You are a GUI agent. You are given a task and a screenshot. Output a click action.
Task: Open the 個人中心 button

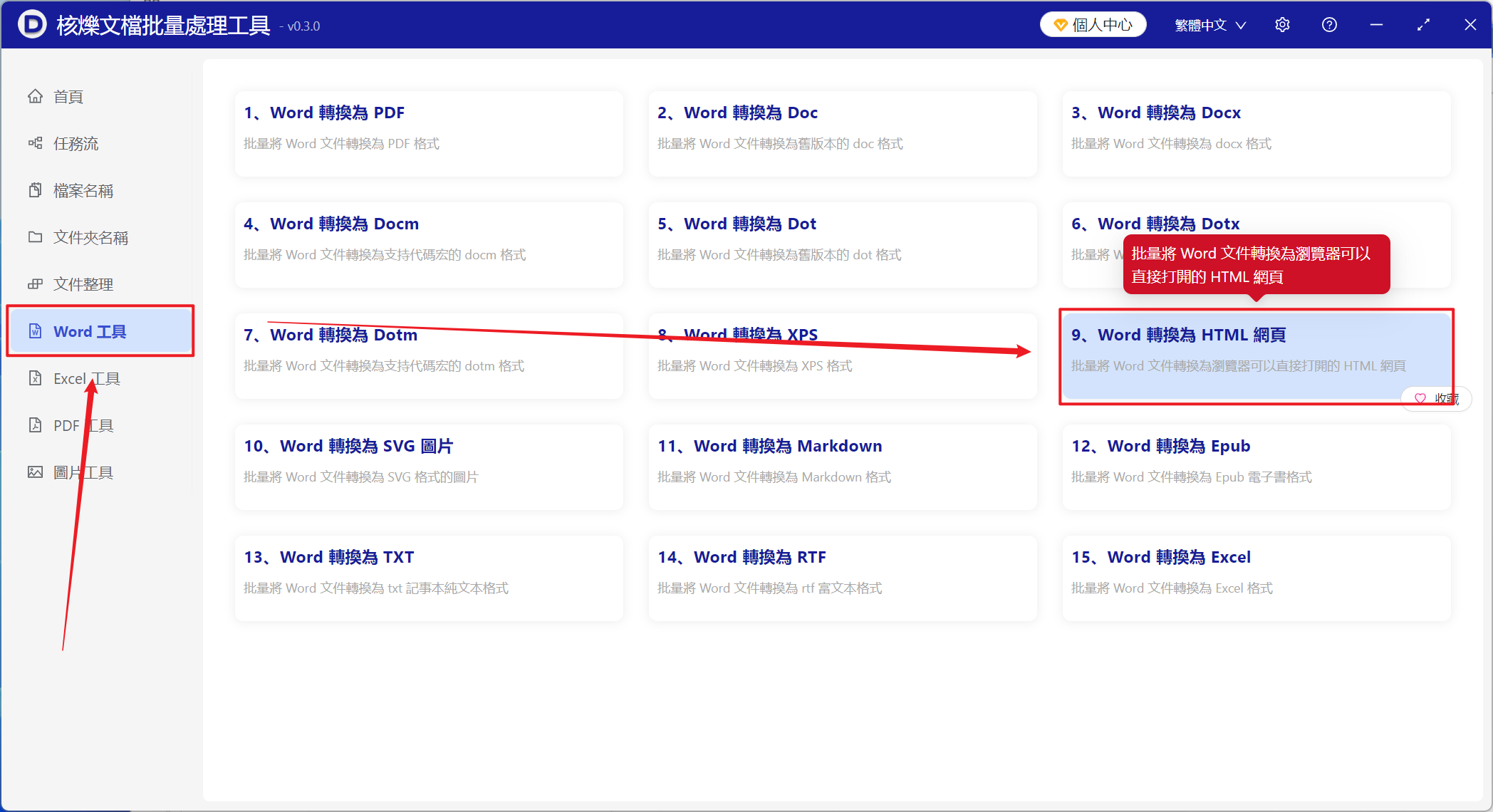[1093, 25]
